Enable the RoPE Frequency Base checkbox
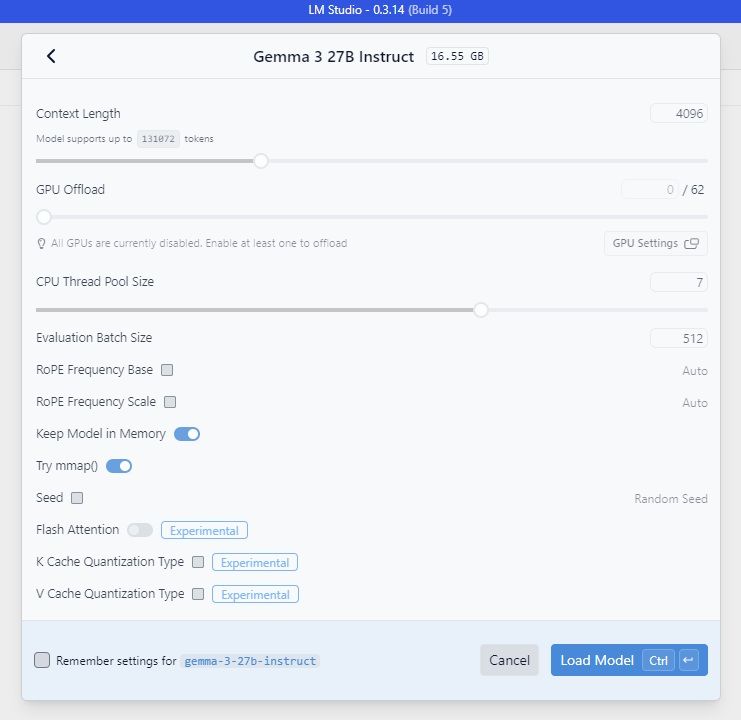Screen dimensions: 741x720 point(167,370)
